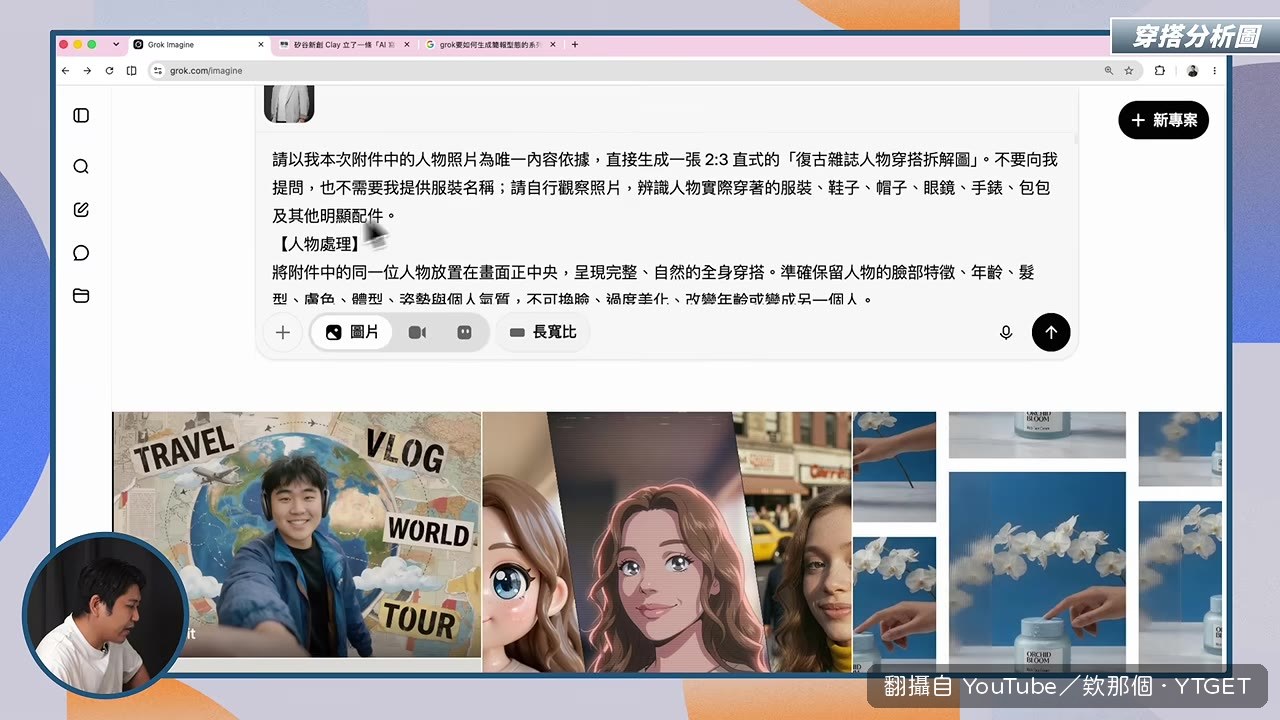The image size is (1280, 720).
Task: Open the projects folder icon in sidebar
Action: [x=81, y=296]
